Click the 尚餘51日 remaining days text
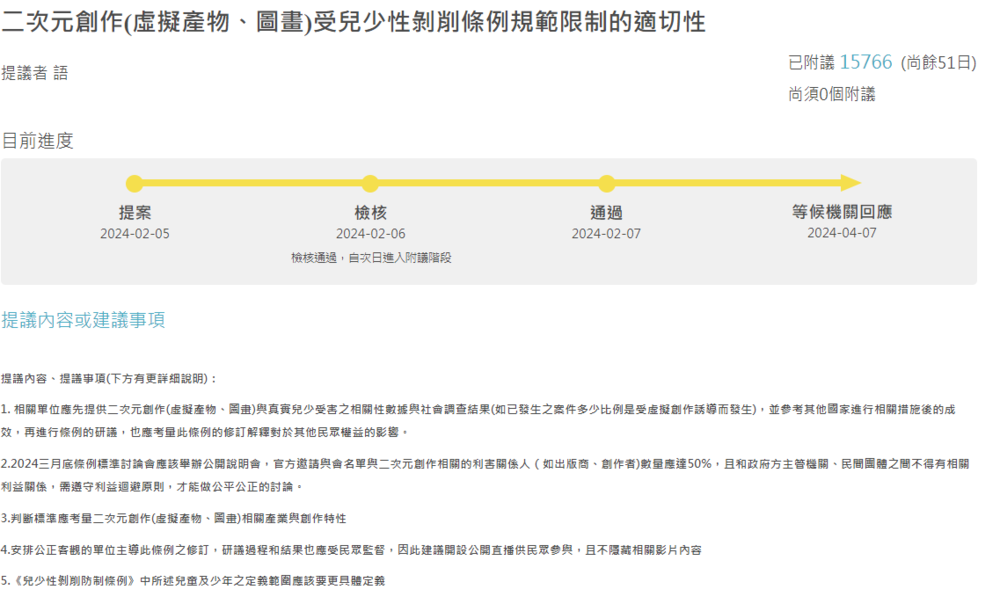Screen dimensions: 1000x604 tap(938, 63)
